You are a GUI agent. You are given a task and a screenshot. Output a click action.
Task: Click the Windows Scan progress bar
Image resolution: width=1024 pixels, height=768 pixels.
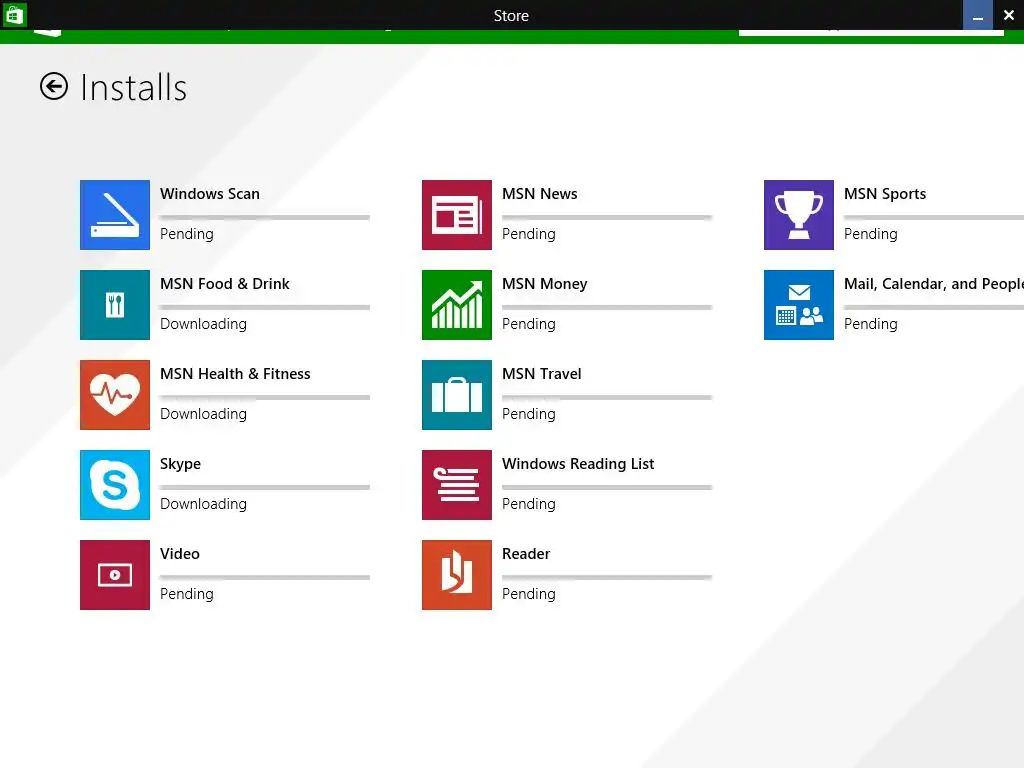click(x=264, y=217)
